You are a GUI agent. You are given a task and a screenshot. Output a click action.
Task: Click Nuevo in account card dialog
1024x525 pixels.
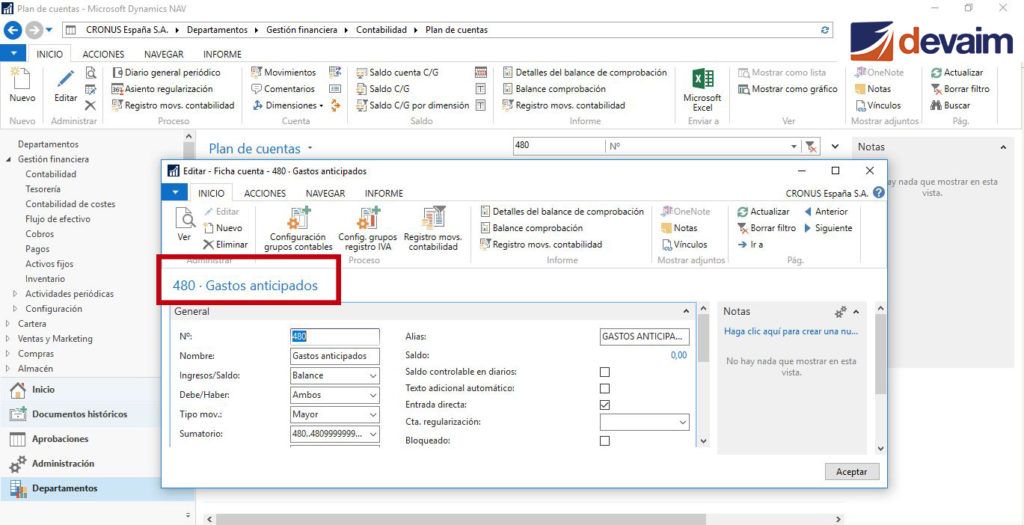point(223,228)
